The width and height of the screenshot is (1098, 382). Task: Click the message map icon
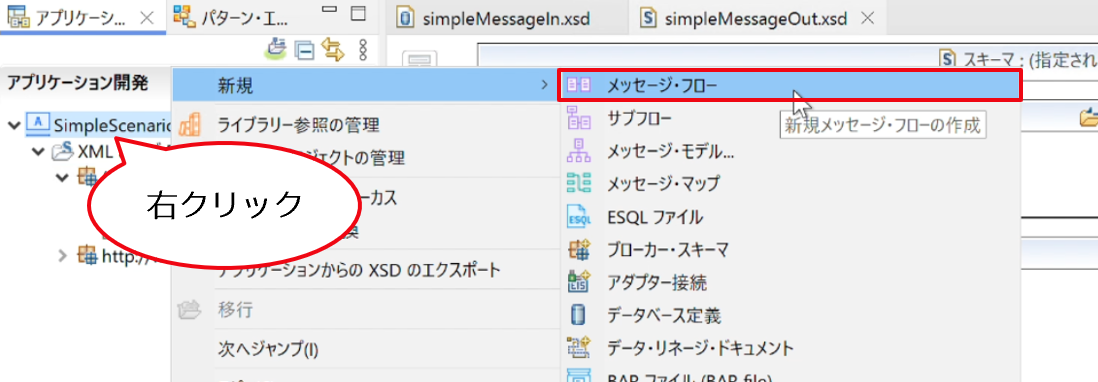(579, 184)
